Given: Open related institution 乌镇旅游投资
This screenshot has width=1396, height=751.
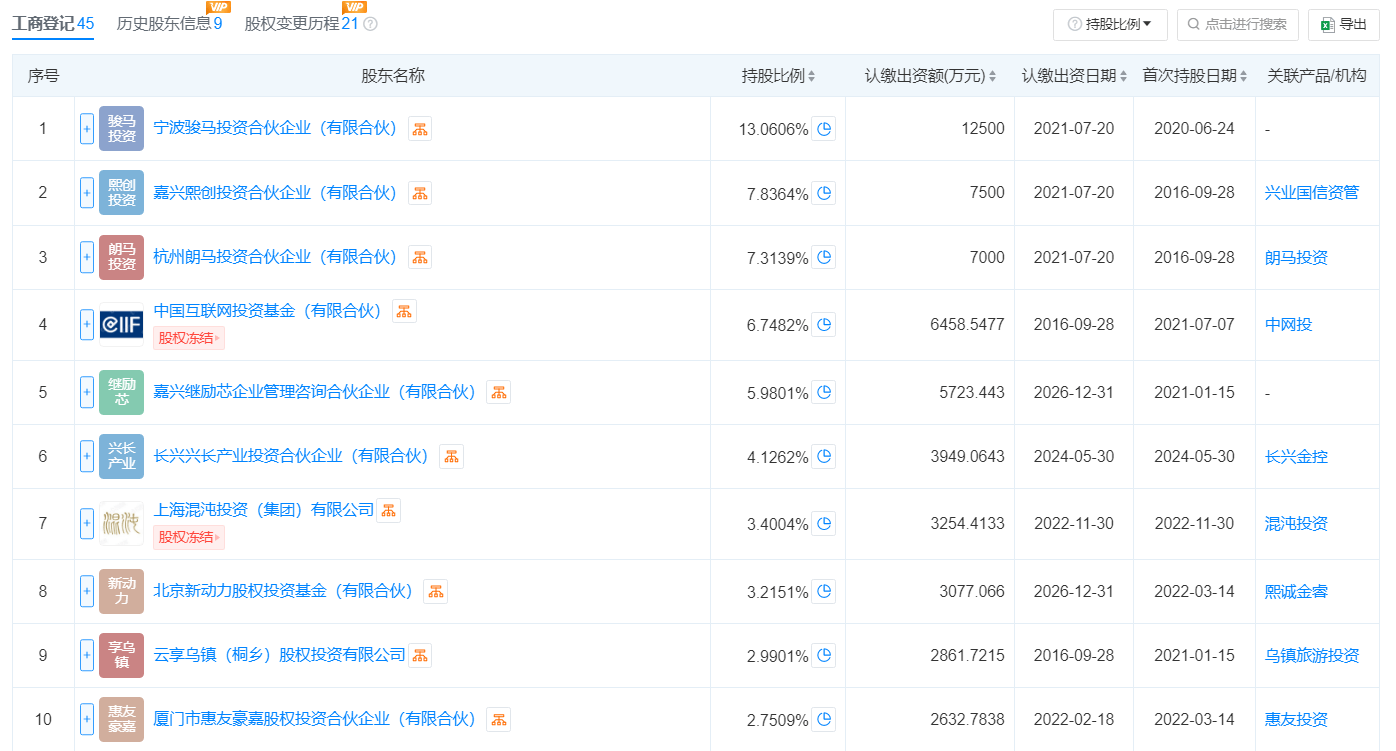Looking at the screenshot, I should click(1312, 656).
